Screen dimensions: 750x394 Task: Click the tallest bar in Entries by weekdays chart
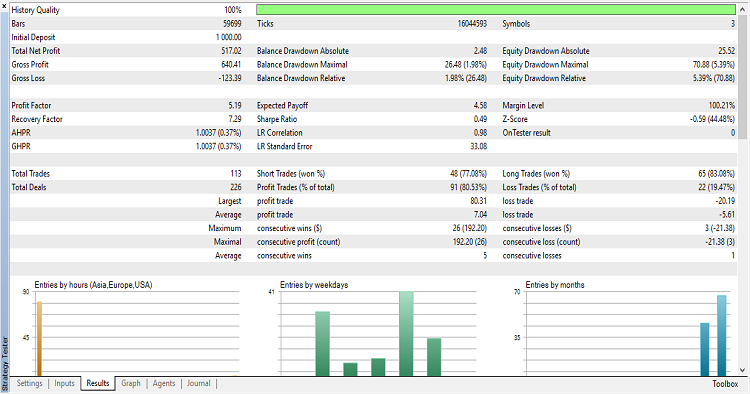click(x=406, y=334)
